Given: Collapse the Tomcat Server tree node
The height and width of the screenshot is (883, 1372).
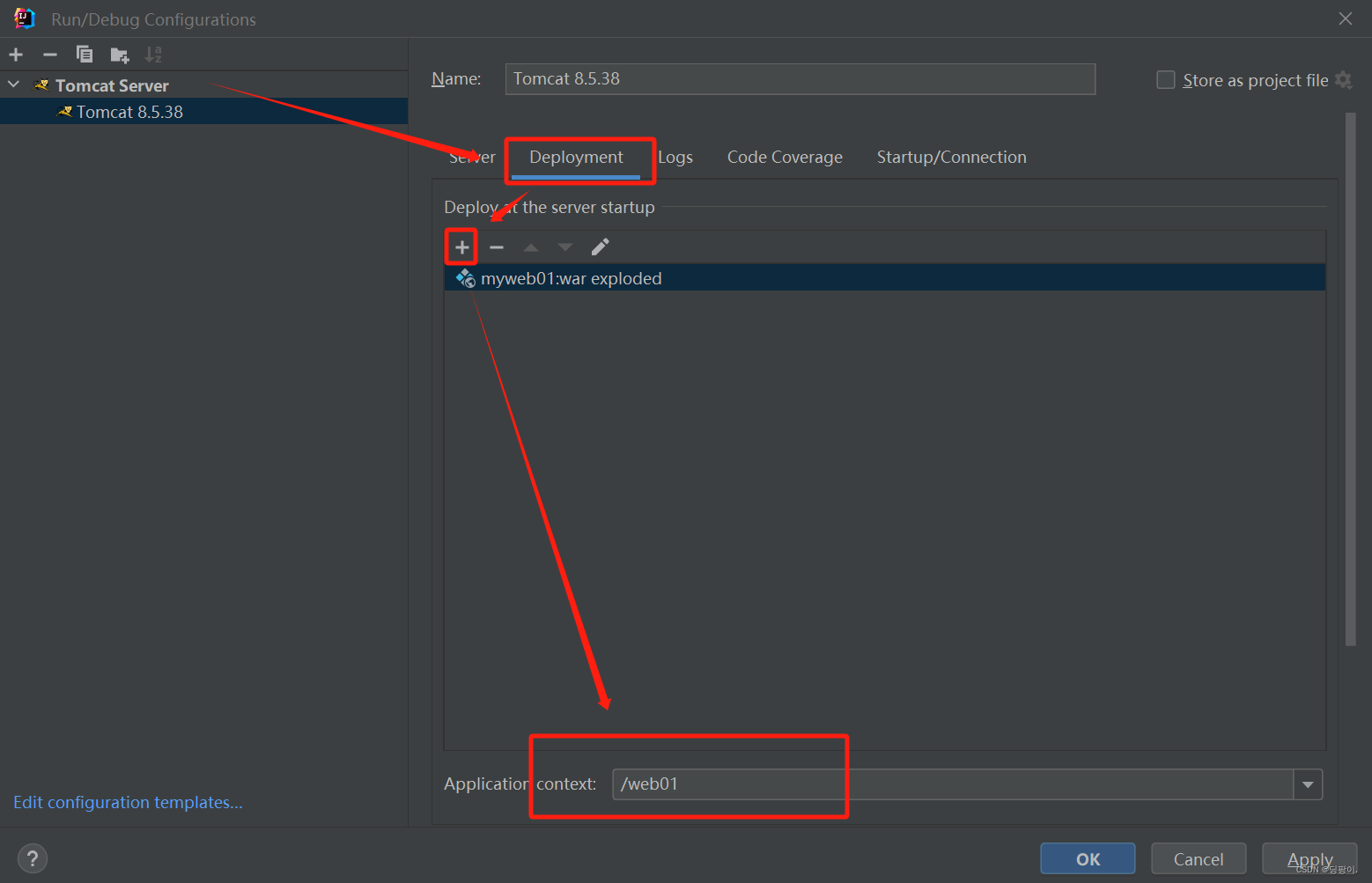Looking at the screenshot, I should point(13,85).
